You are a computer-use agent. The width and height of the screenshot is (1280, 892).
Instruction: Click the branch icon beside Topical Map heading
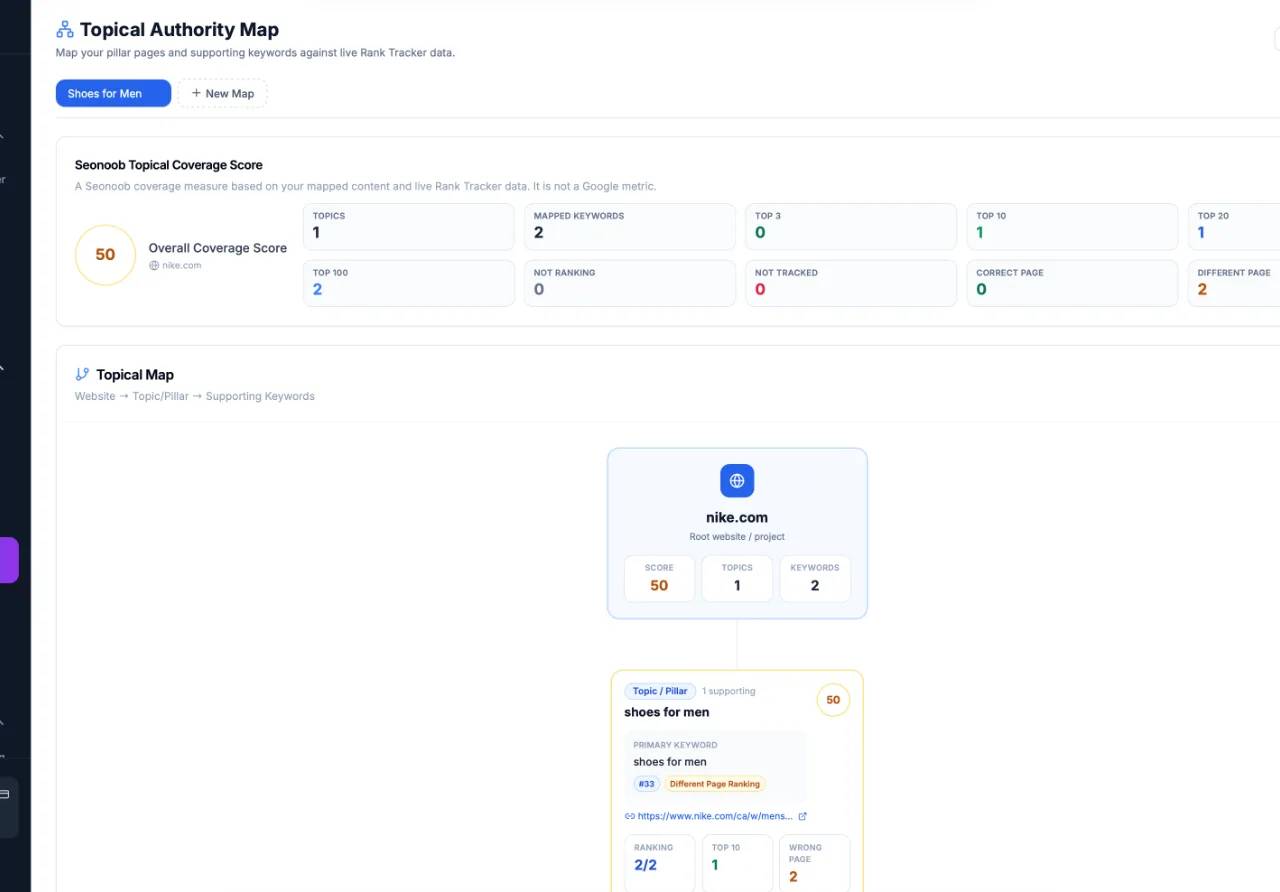82,374
